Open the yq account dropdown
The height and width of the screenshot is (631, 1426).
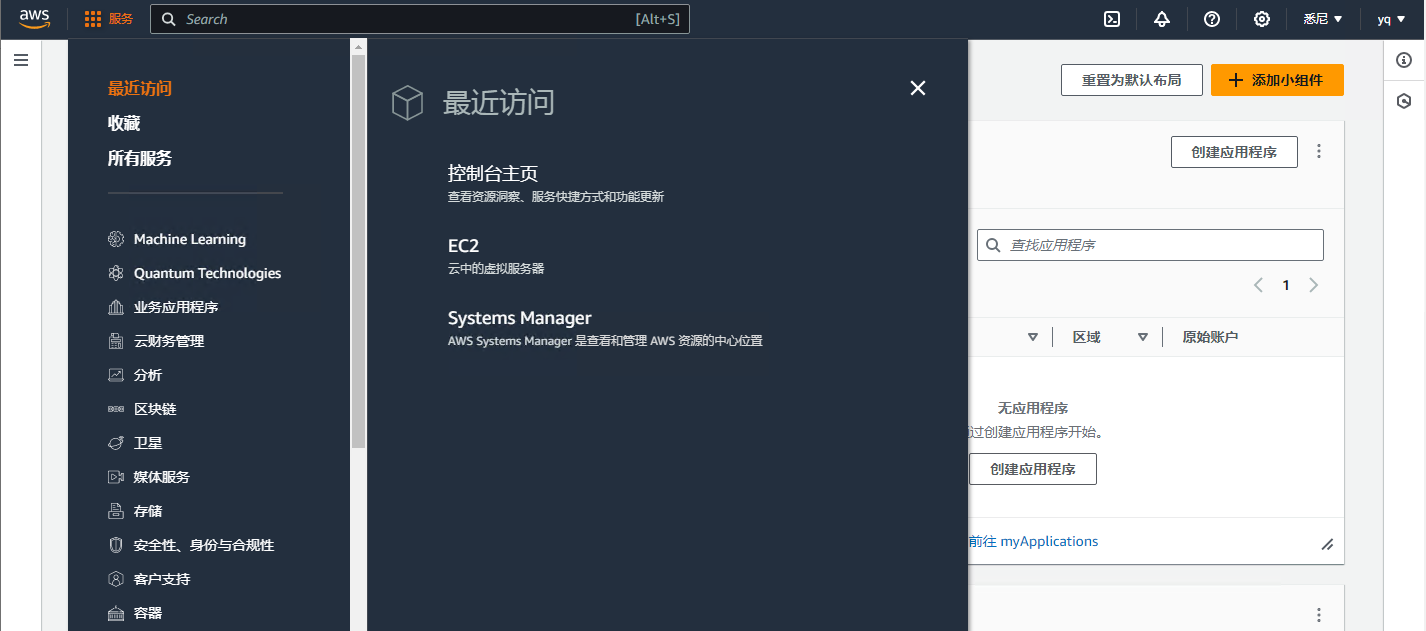[x=1390, y=19]
